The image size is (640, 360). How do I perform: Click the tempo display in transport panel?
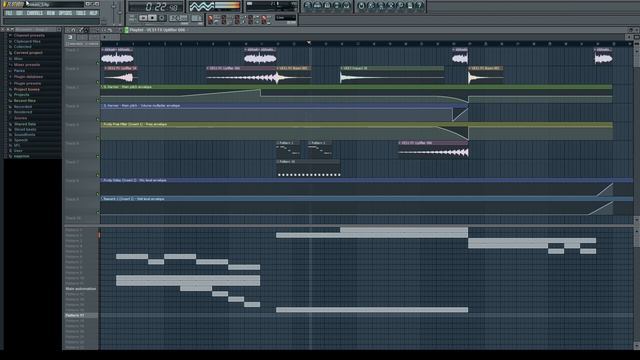pyautogui.click(x=178, y=18)
